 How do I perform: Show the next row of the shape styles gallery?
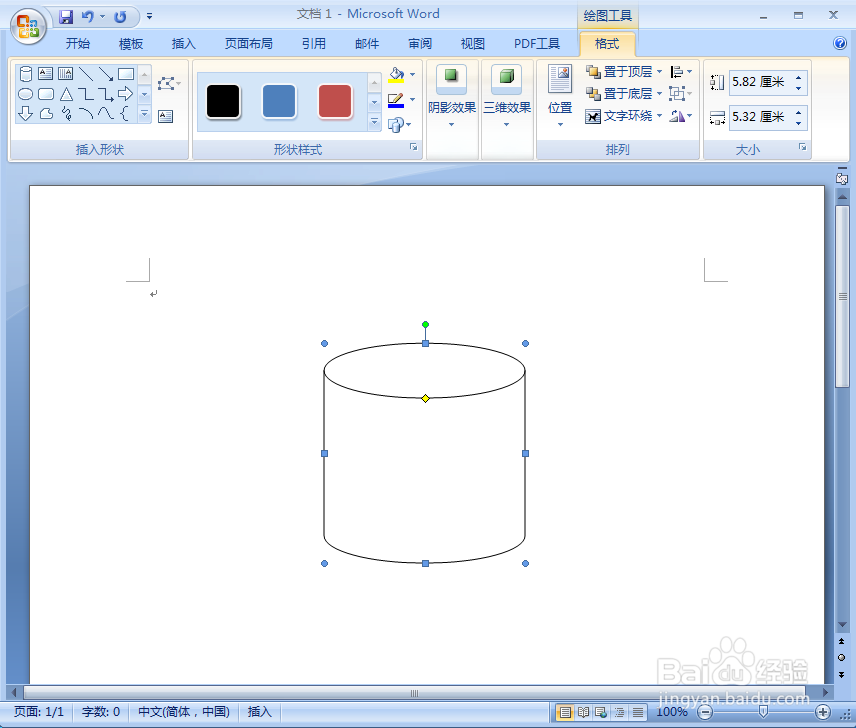(x=374, y=102)
